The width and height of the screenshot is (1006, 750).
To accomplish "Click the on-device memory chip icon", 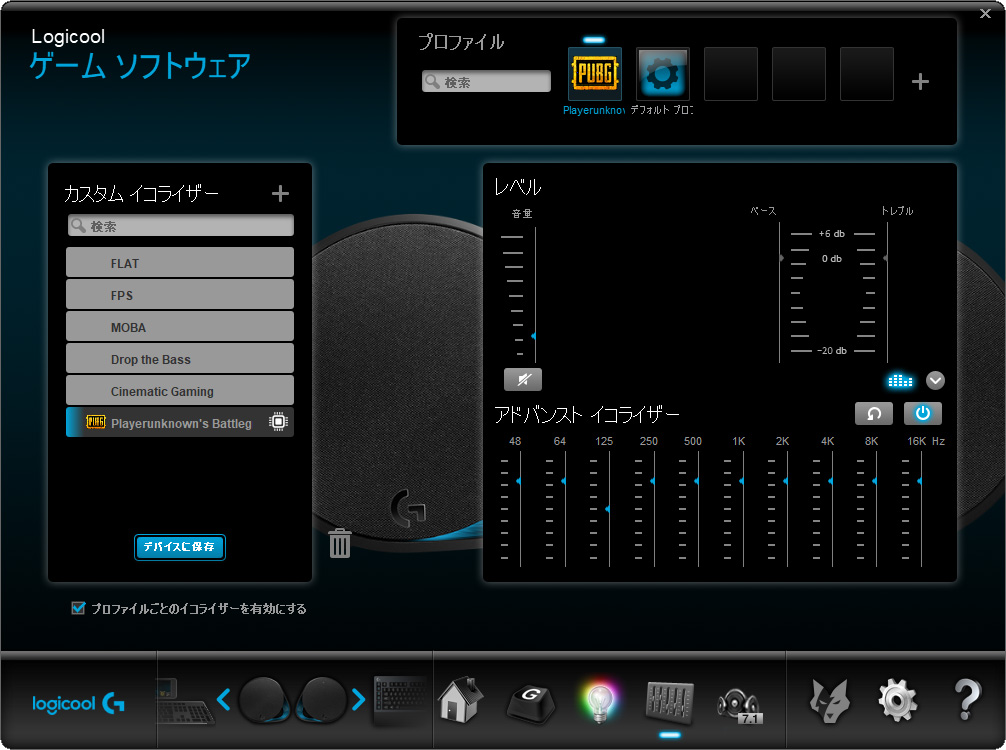I will [x=278, y=422].
